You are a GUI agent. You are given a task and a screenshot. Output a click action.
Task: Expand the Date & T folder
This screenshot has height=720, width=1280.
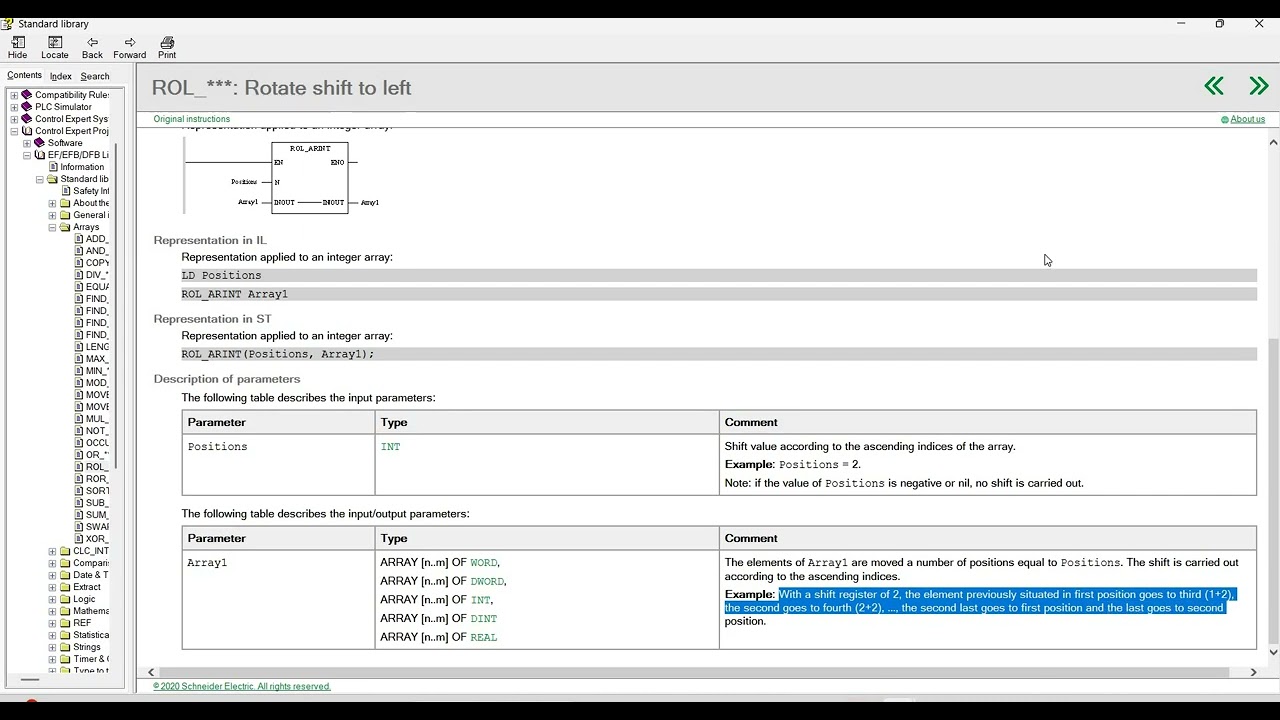pyautogui.click(x=52, y=575)
